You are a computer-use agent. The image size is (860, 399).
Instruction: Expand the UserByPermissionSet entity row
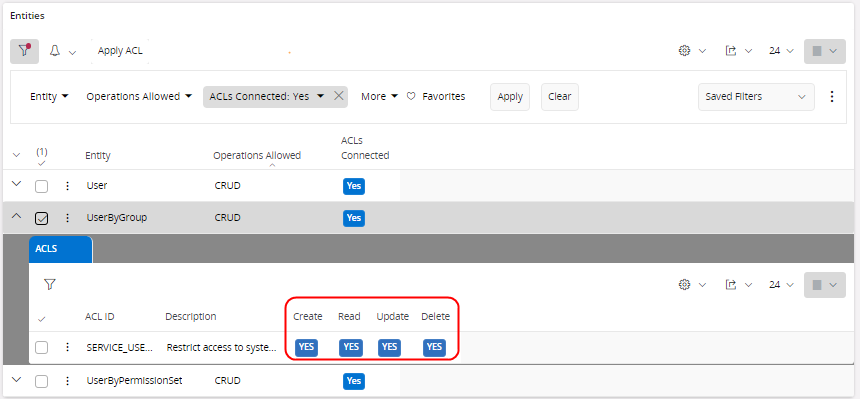point(16,379)
